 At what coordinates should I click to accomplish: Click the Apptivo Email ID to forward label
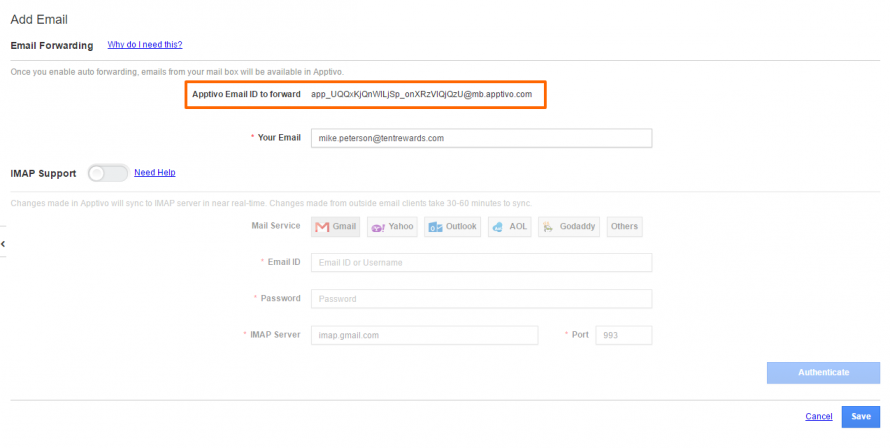pyautogui.click(x=246, y=94)
